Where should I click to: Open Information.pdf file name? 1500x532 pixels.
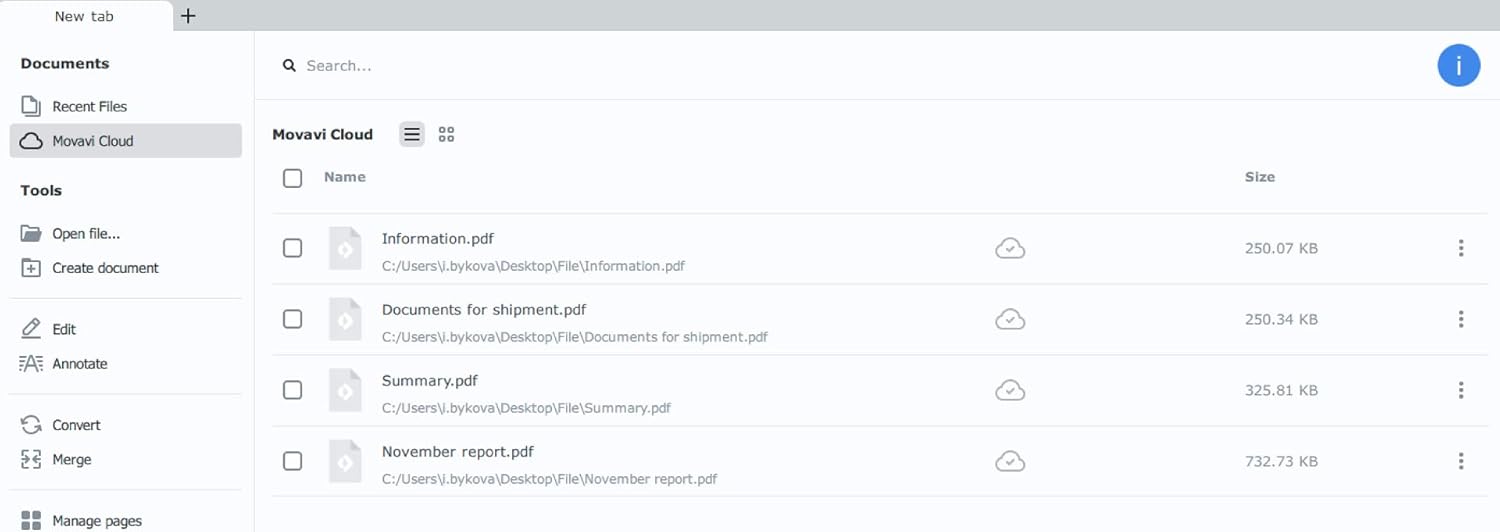[438, 239]
